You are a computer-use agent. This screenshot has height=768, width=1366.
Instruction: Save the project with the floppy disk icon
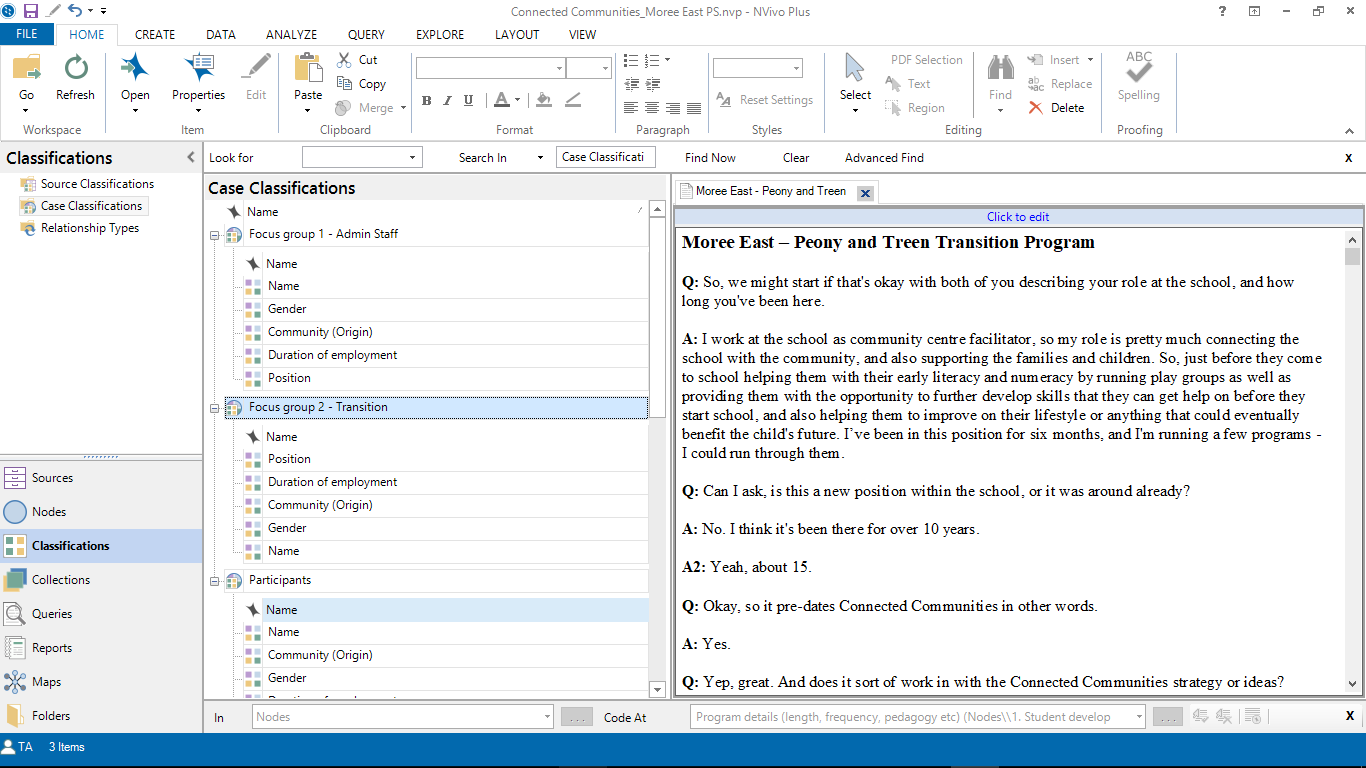click(x=31, y=11)
